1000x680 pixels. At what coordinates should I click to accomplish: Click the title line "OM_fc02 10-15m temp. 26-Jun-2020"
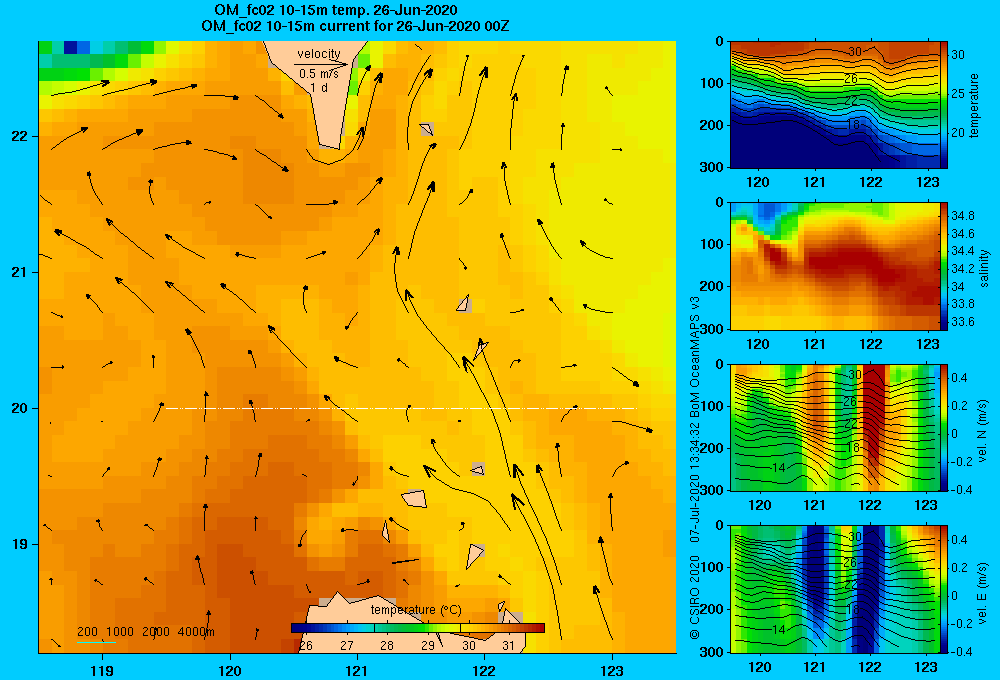(x=335, y=10)
